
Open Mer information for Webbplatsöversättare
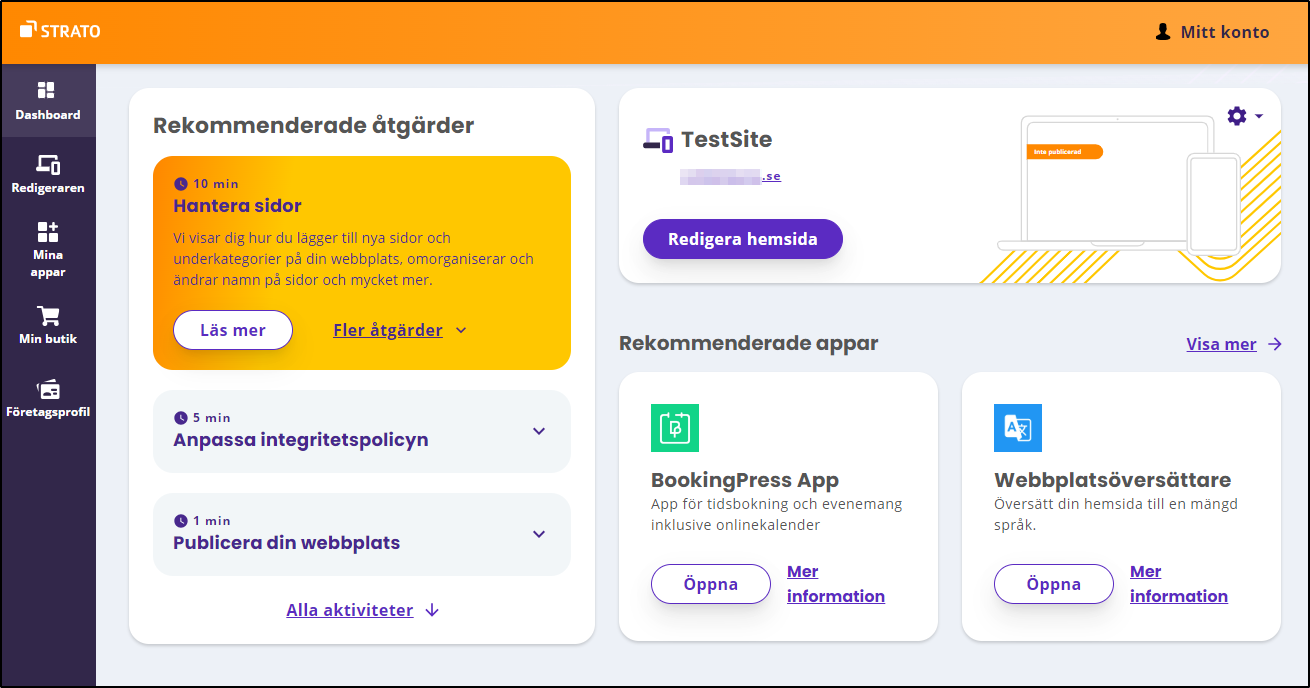point(1179,584)
